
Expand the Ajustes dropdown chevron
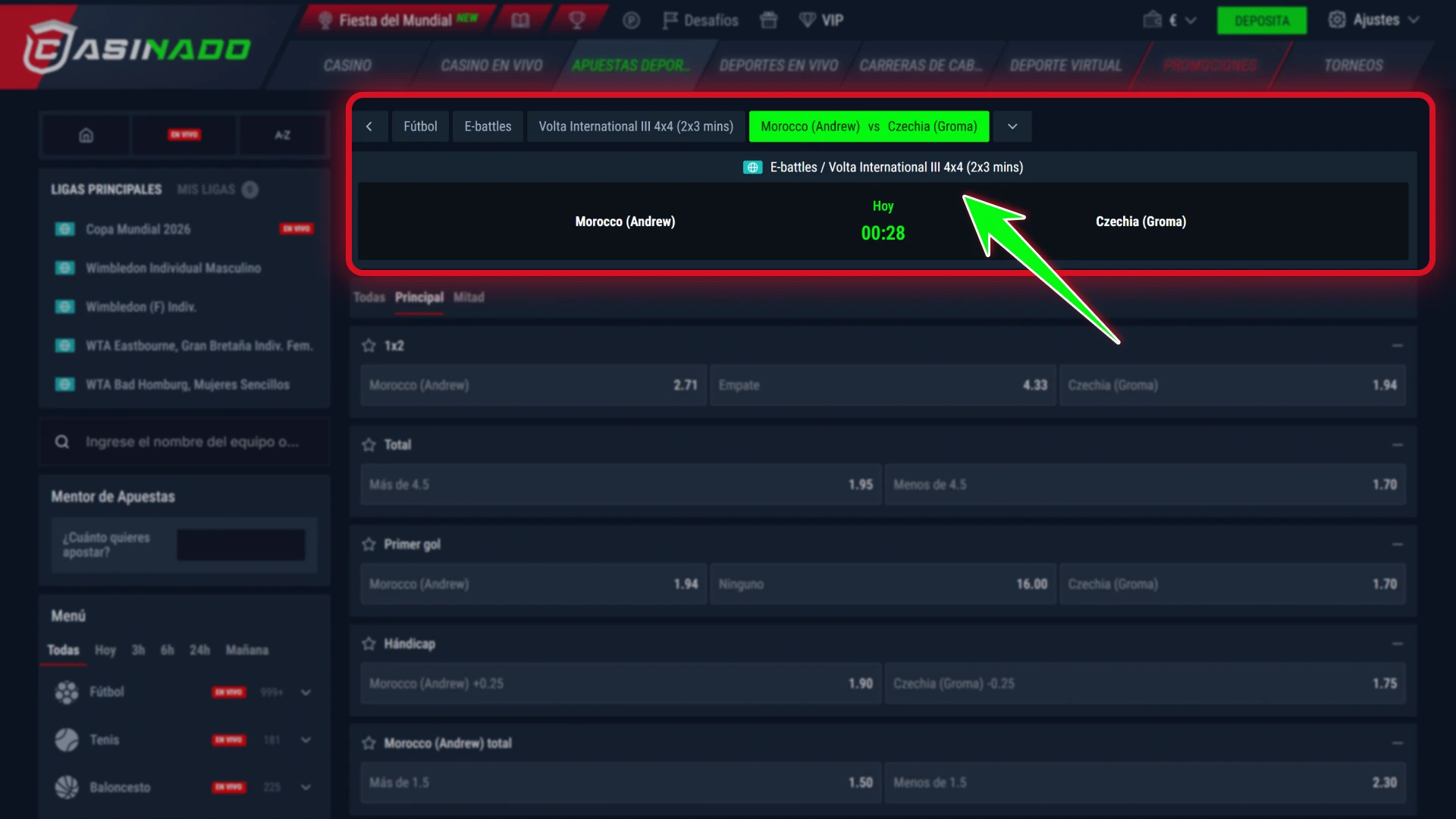[x=1414, y=20]
